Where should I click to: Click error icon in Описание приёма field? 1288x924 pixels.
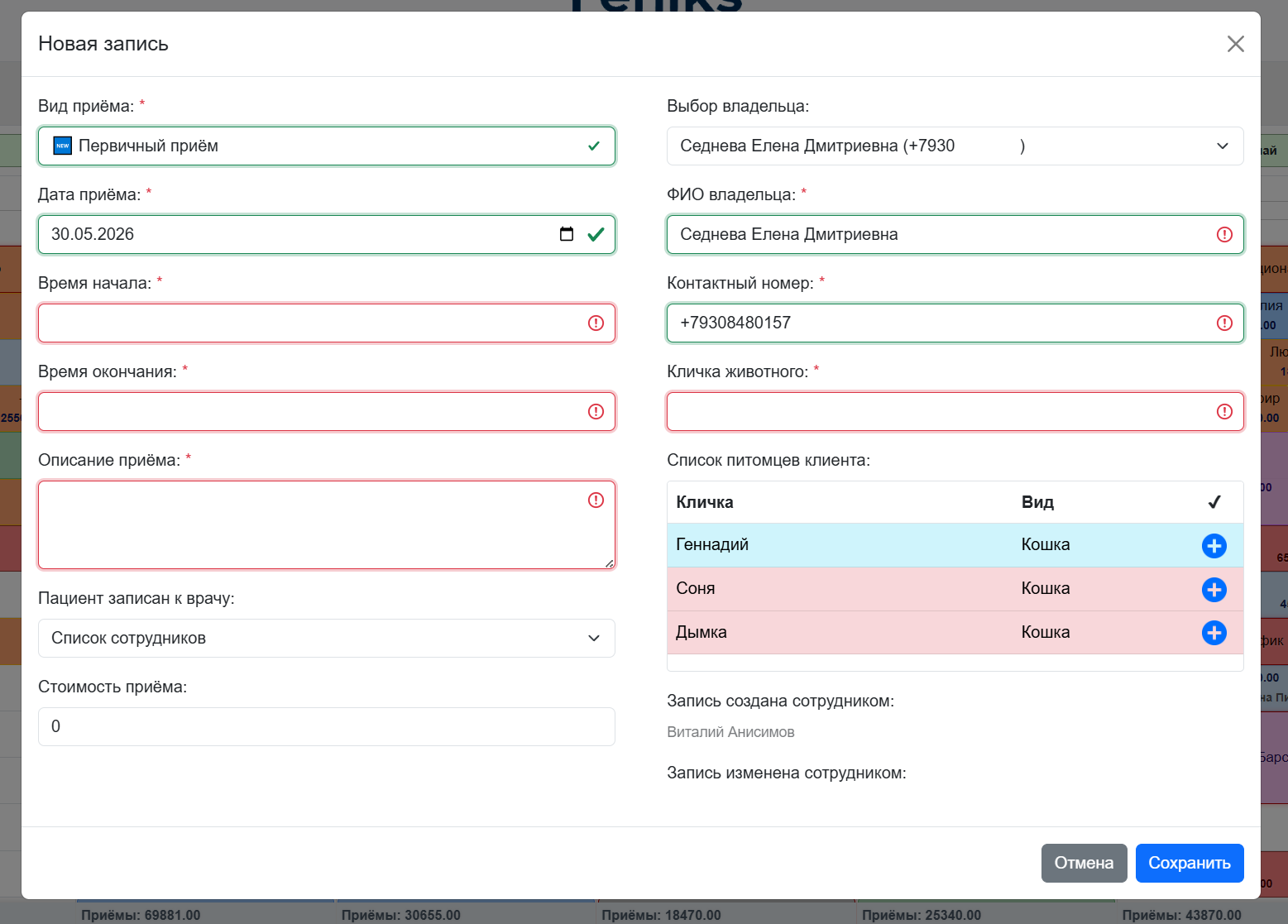pyautogui.click(x=596, y=500)
